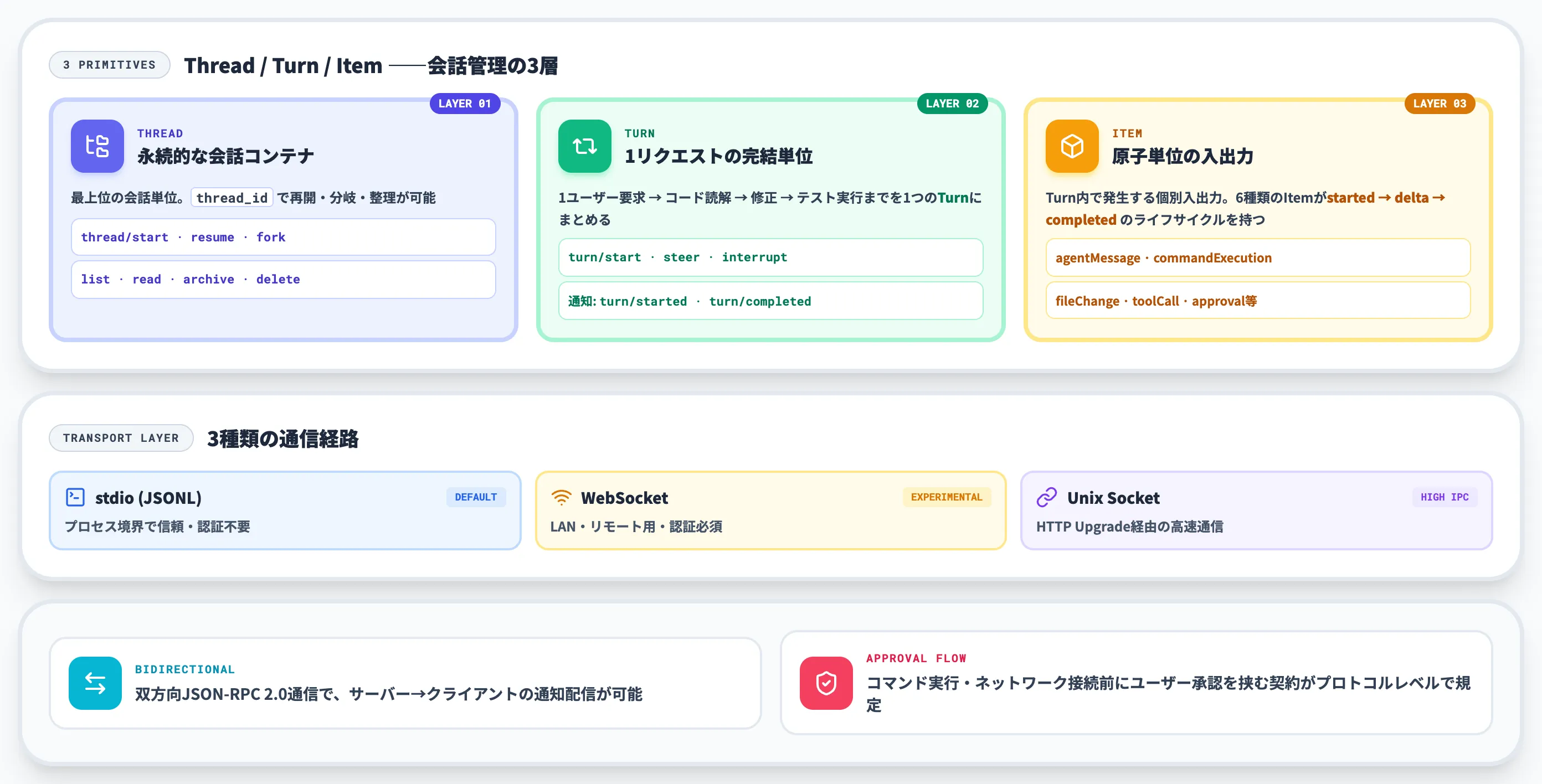Viewport: 1542px width, 784px height.
Task: Click the 'fileChange · toolCall · approval等' box
Action: [x=1258, y=301]
